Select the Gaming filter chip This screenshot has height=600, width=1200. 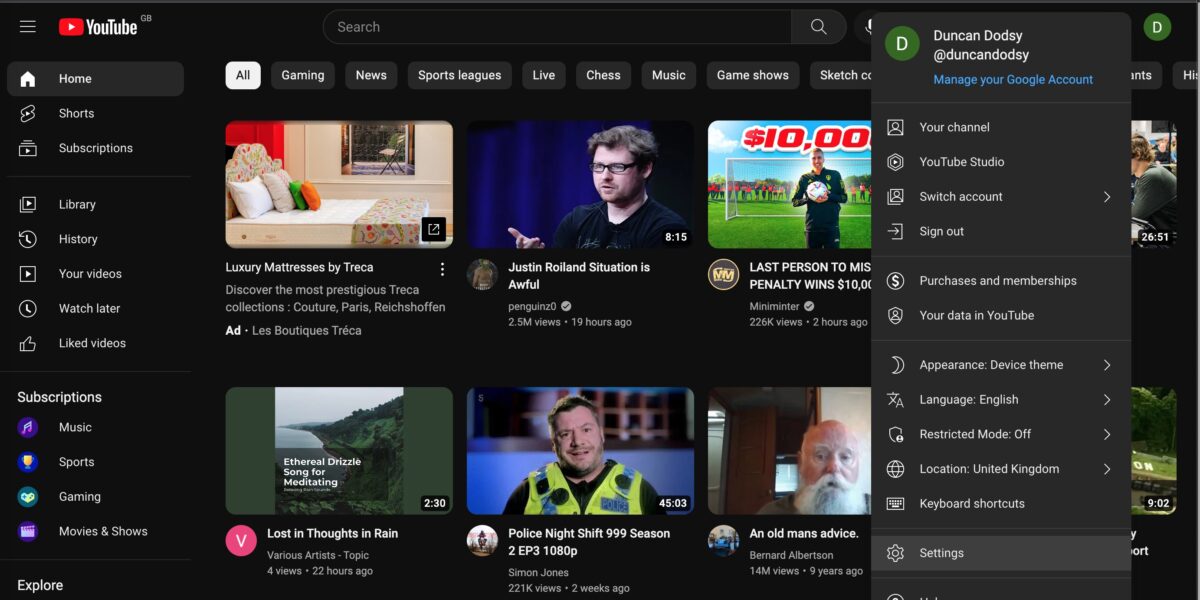[x=303, y=75]
